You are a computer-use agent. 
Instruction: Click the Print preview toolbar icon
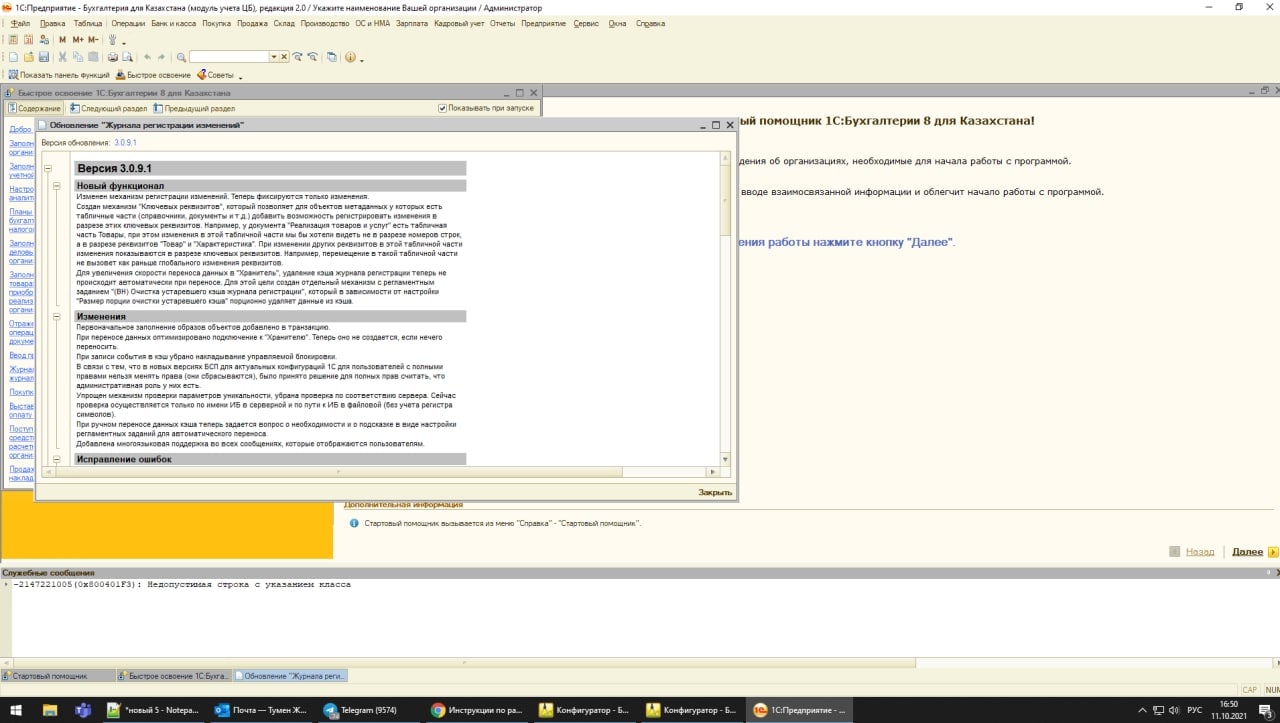click(127, 57)
